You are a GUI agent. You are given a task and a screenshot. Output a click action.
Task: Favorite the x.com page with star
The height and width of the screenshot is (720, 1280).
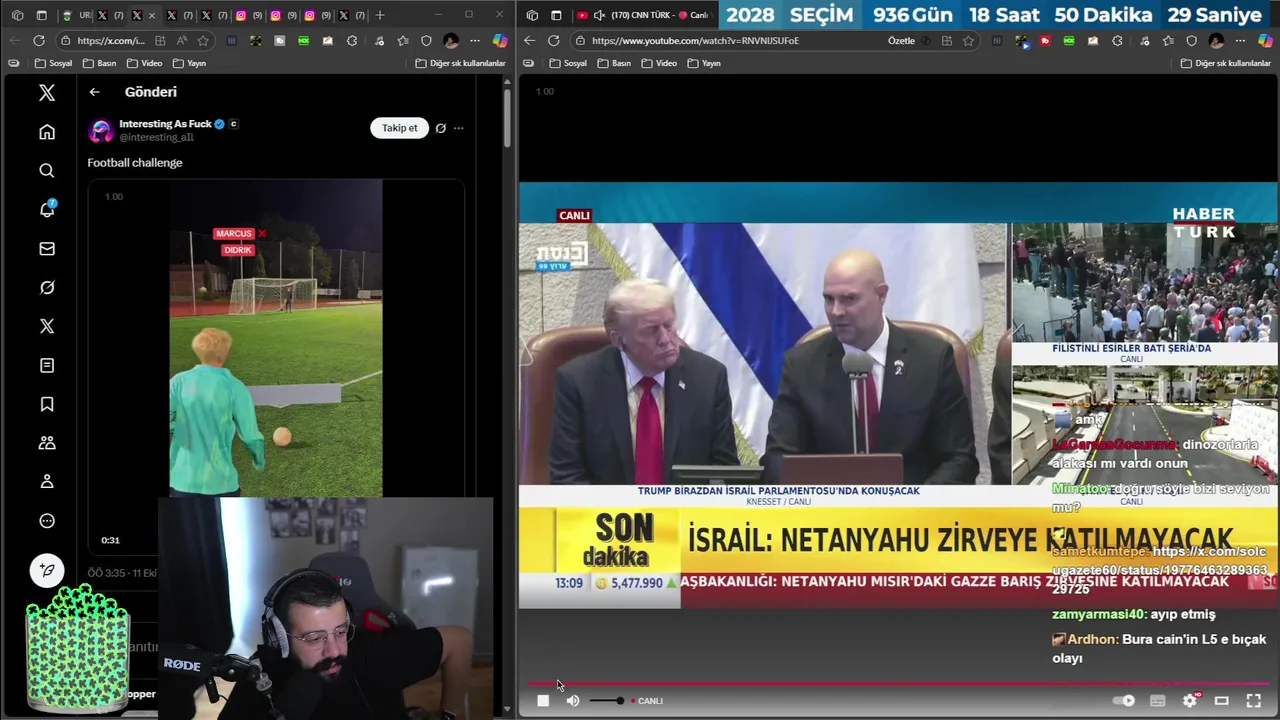tap(203, 41)
